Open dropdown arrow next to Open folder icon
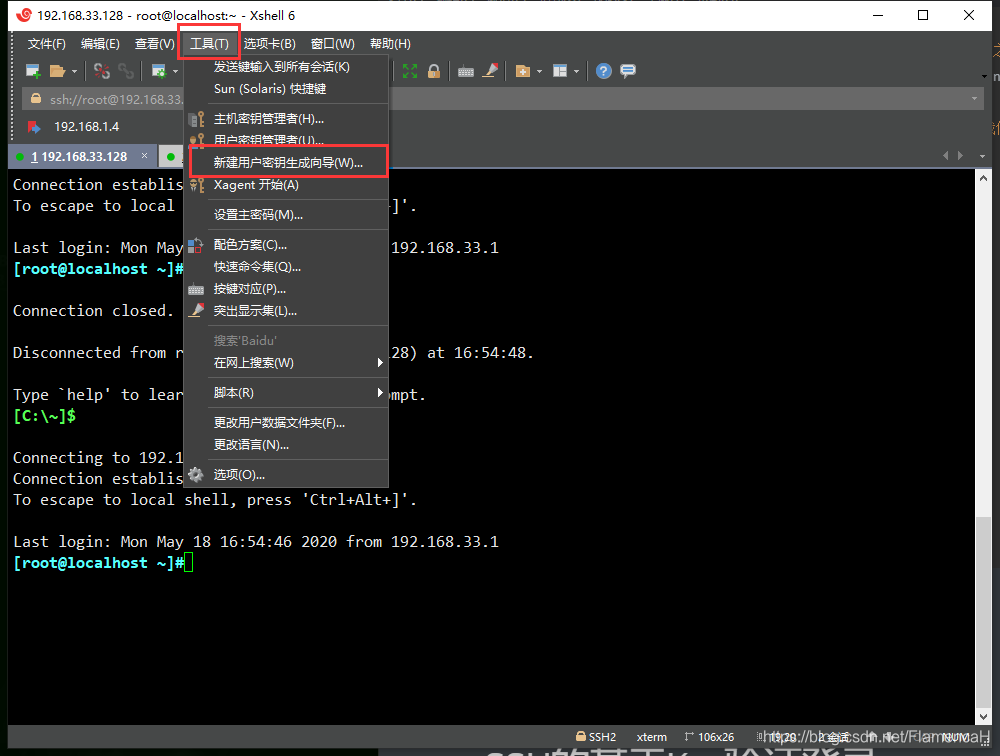The image size is (1000, 756). point(75,71)
